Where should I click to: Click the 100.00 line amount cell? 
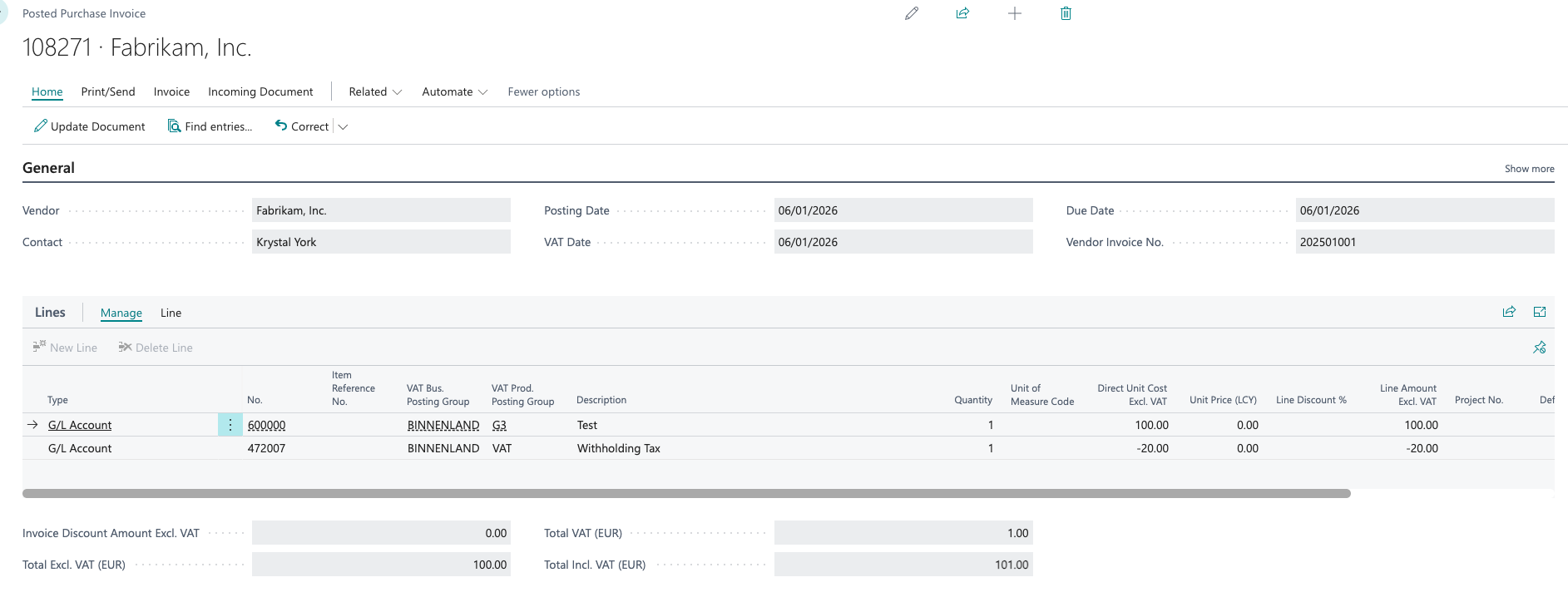pos(1421,425)
